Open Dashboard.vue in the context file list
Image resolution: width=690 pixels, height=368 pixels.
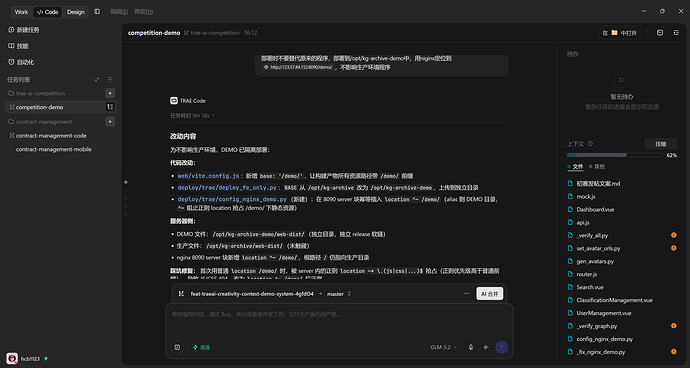click(595, 210)
